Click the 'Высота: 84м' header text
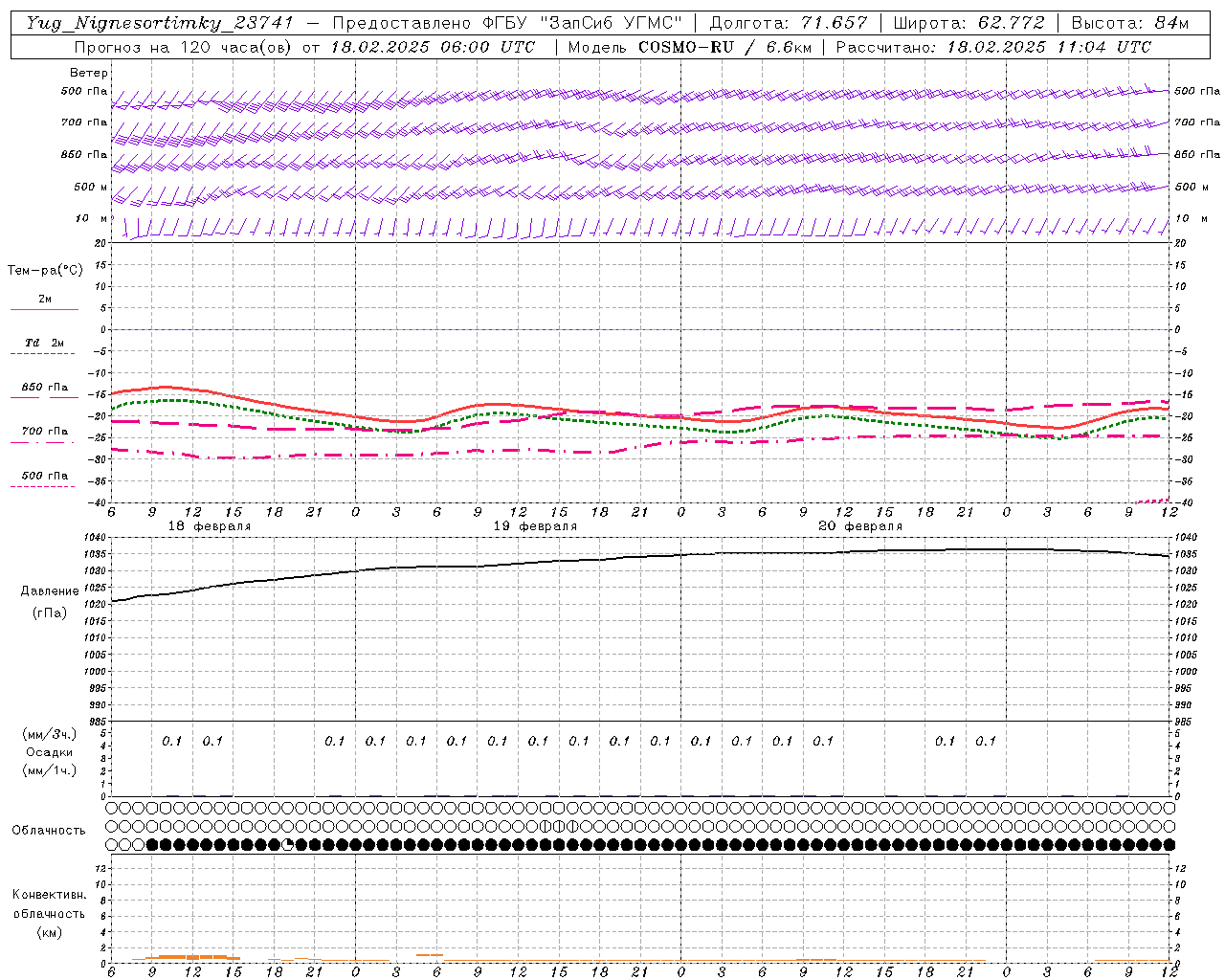 [1130, 23]
